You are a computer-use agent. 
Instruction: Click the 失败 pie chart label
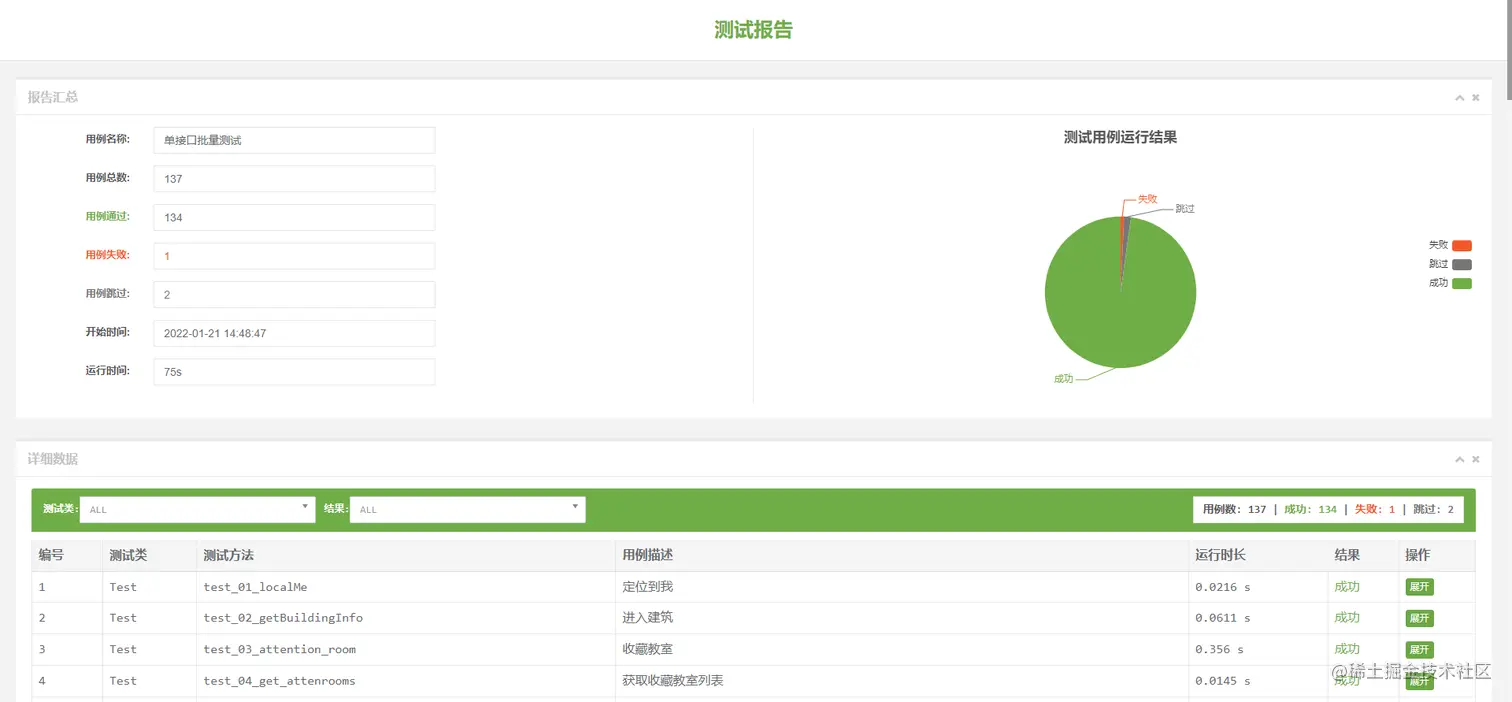click(1147, 199)
